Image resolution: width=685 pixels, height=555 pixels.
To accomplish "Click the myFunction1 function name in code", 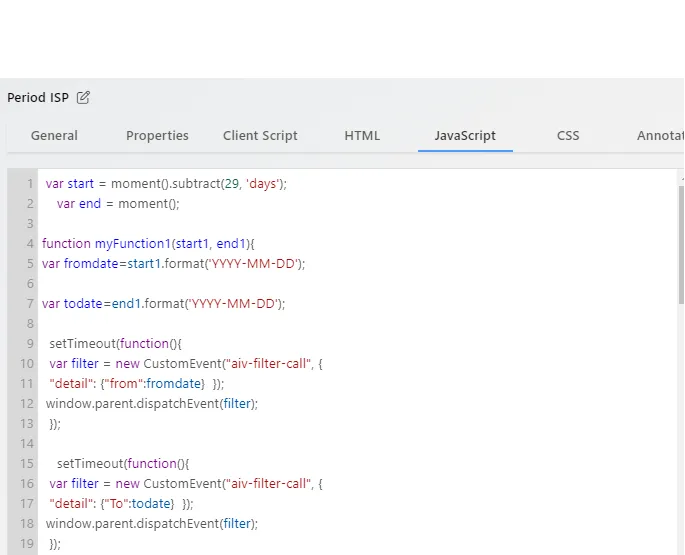I will coord(132,243).
